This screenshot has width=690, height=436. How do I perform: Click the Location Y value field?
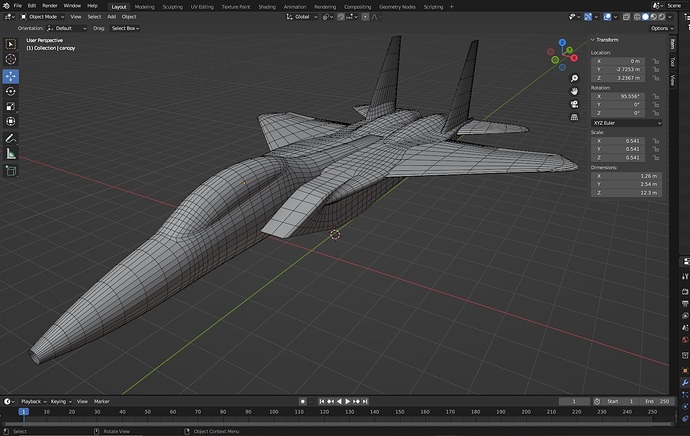(x=618, y=70)
